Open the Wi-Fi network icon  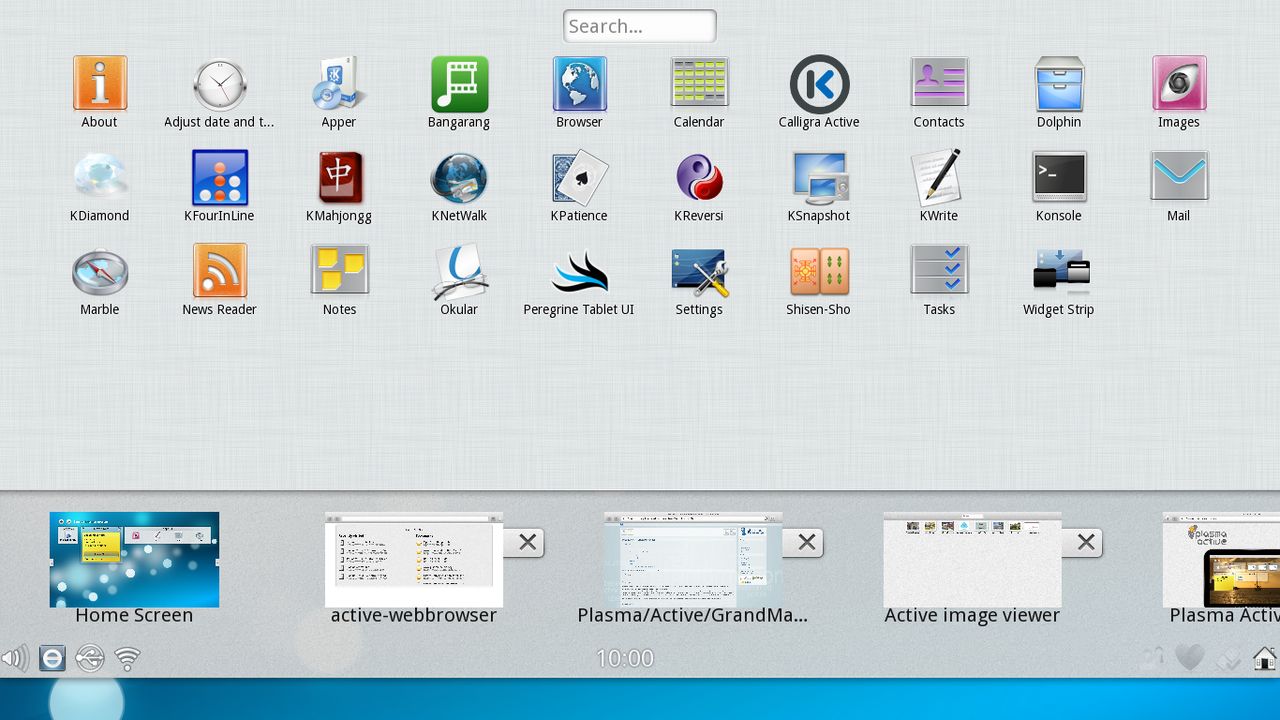coord(127,658)
